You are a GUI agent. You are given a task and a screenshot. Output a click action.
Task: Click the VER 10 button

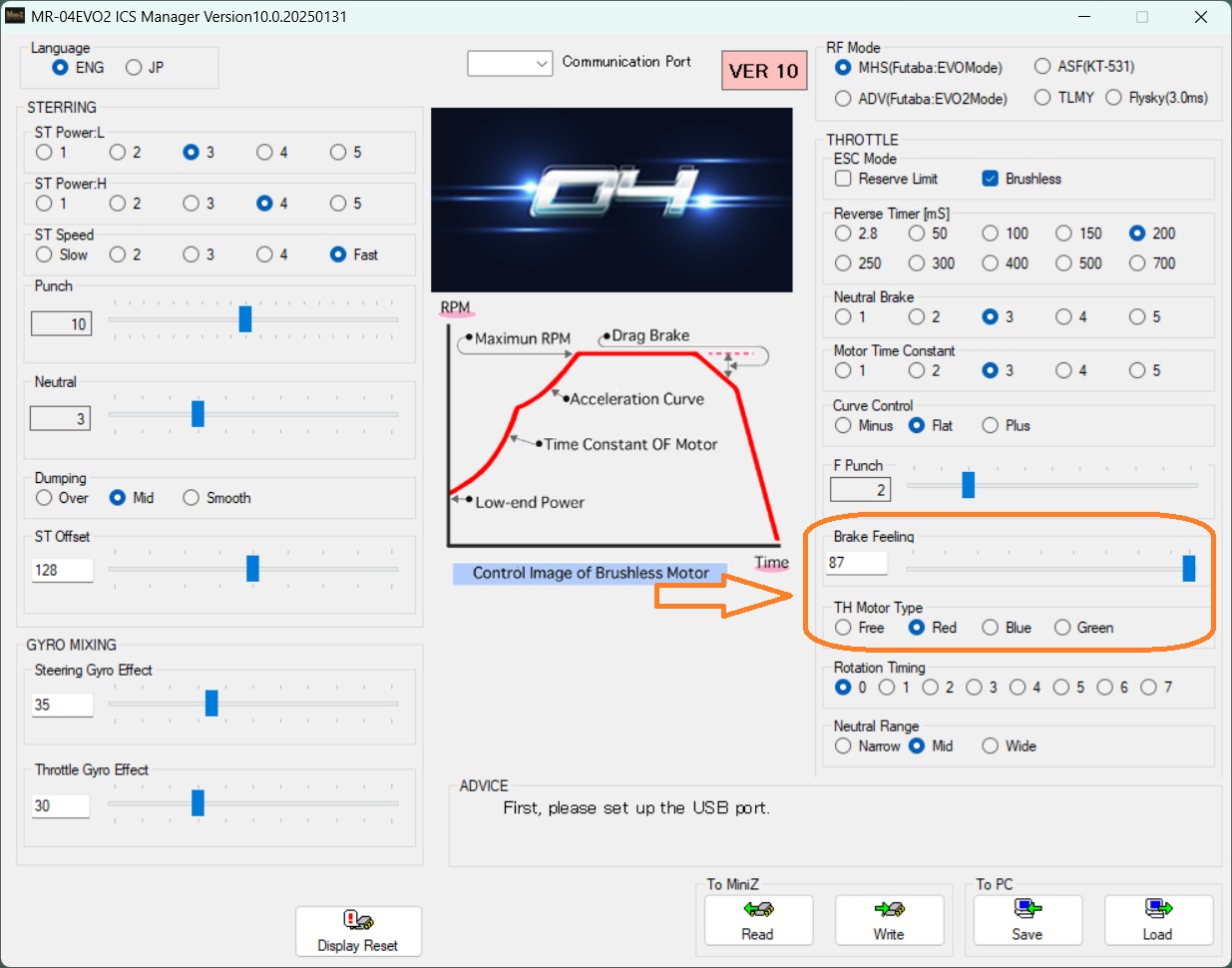(x=763, y=71)
